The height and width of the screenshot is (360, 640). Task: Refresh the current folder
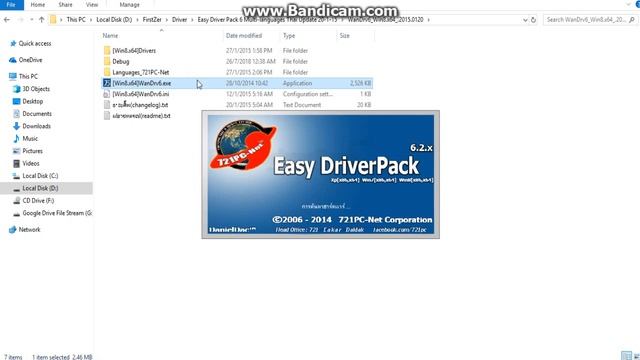point(533,20)
